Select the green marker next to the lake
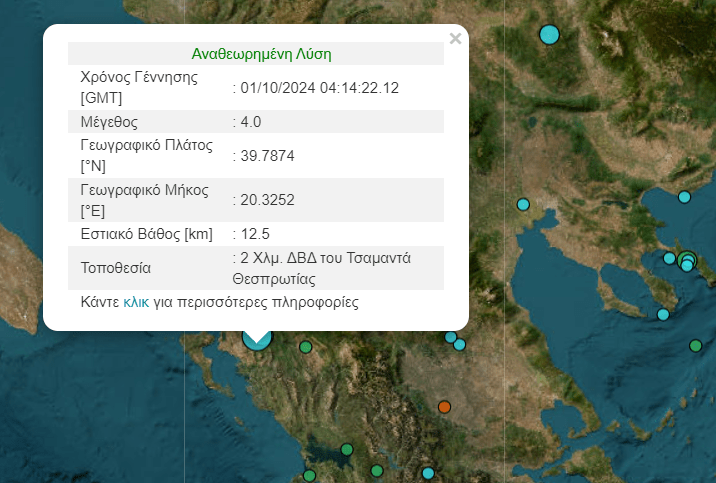716x483 pixels. (x=347, y=450)
